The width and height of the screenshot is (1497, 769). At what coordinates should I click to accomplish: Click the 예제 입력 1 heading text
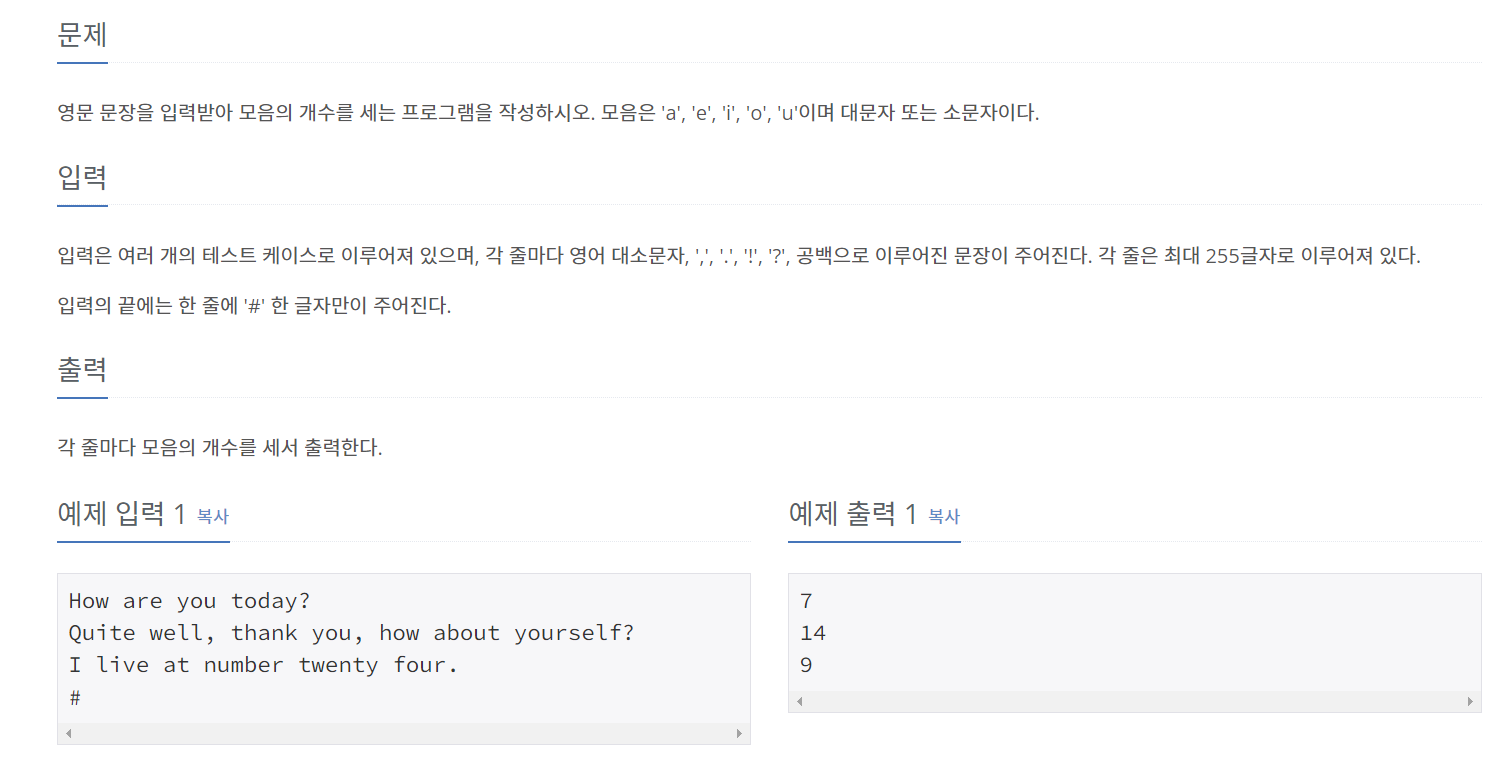122,514
